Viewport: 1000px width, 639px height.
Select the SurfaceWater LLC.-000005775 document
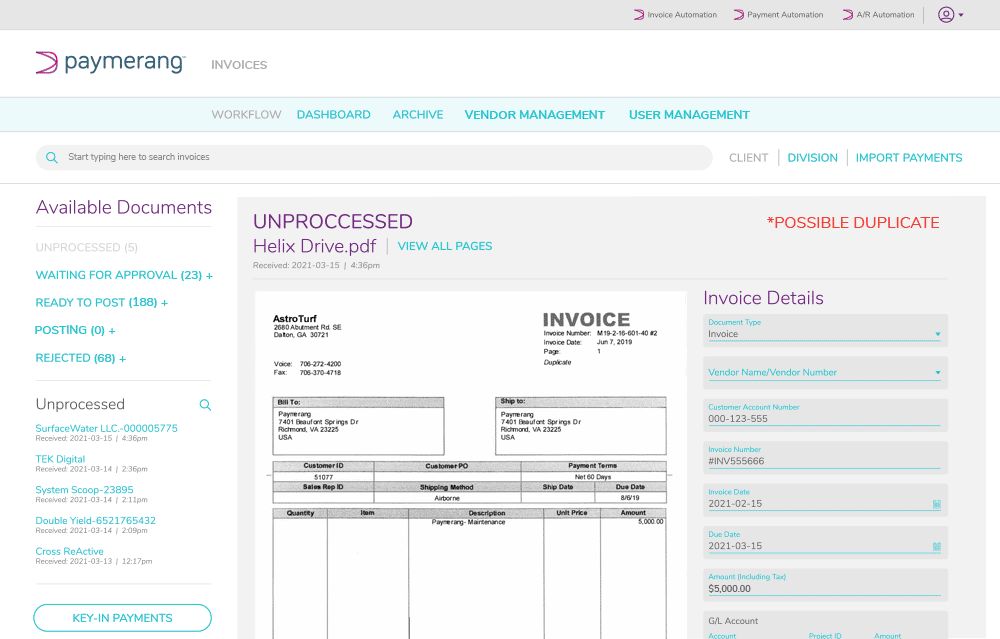tap(106, 428)
